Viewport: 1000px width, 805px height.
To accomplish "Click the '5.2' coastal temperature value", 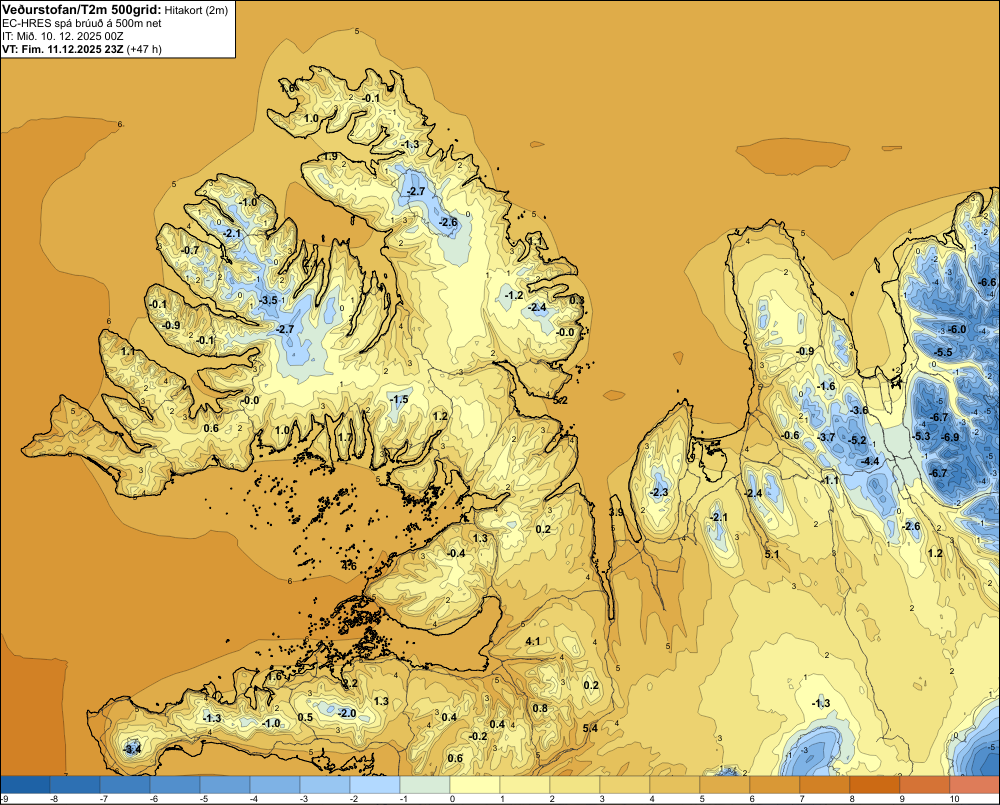I will 561,400.
